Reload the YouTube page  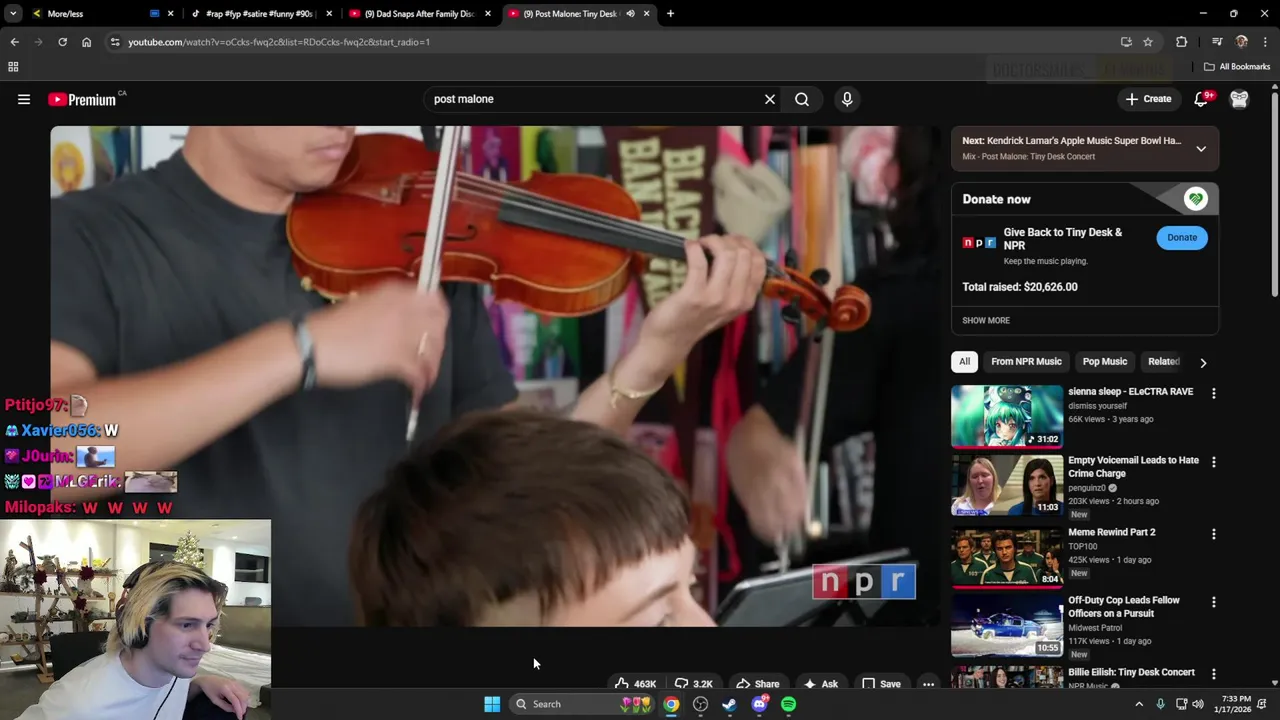[x=62, y=42]
